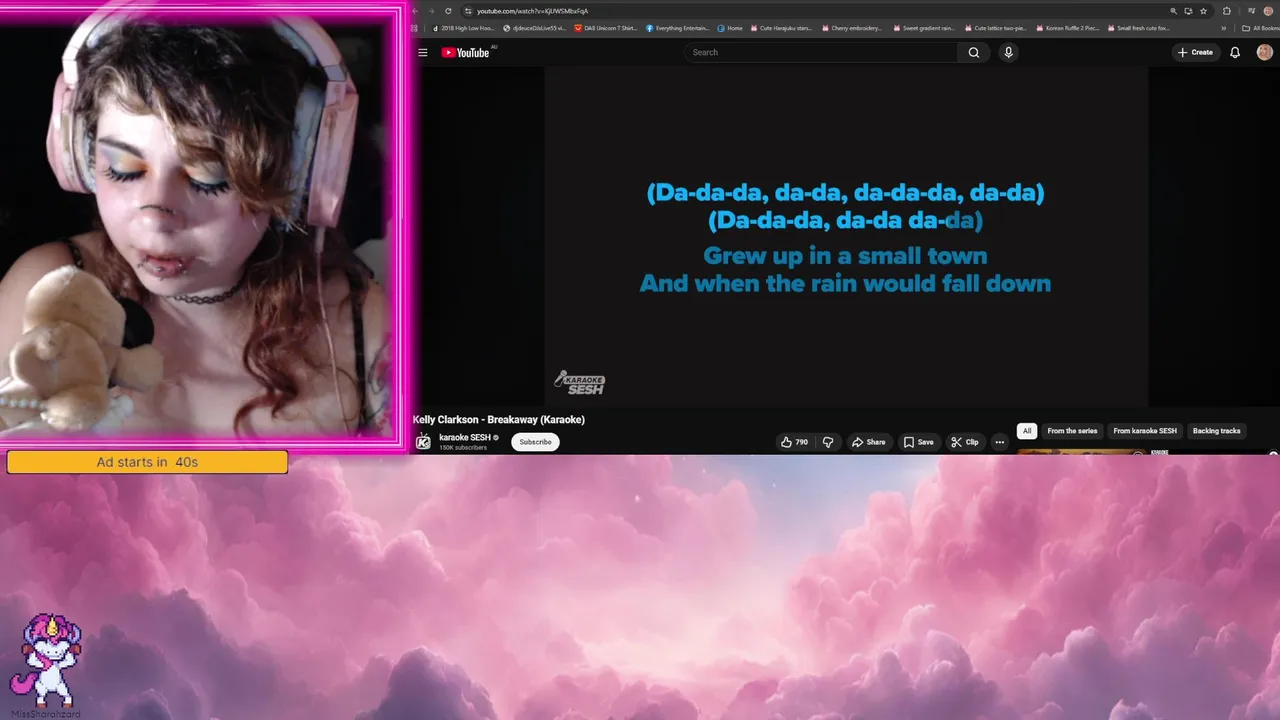This screenshot has height=720, width=1280.
Task: Open Cute lattice two-pie bookmark
Action: 996,28
